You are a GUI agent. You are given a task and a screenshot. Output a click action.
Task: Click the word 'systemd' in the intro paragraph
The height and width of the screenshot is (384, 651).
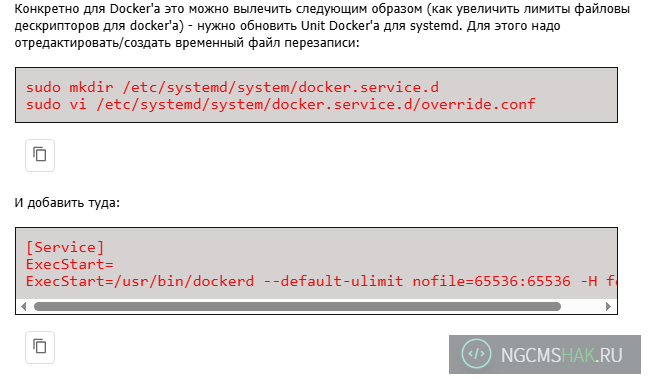(435, 26)
